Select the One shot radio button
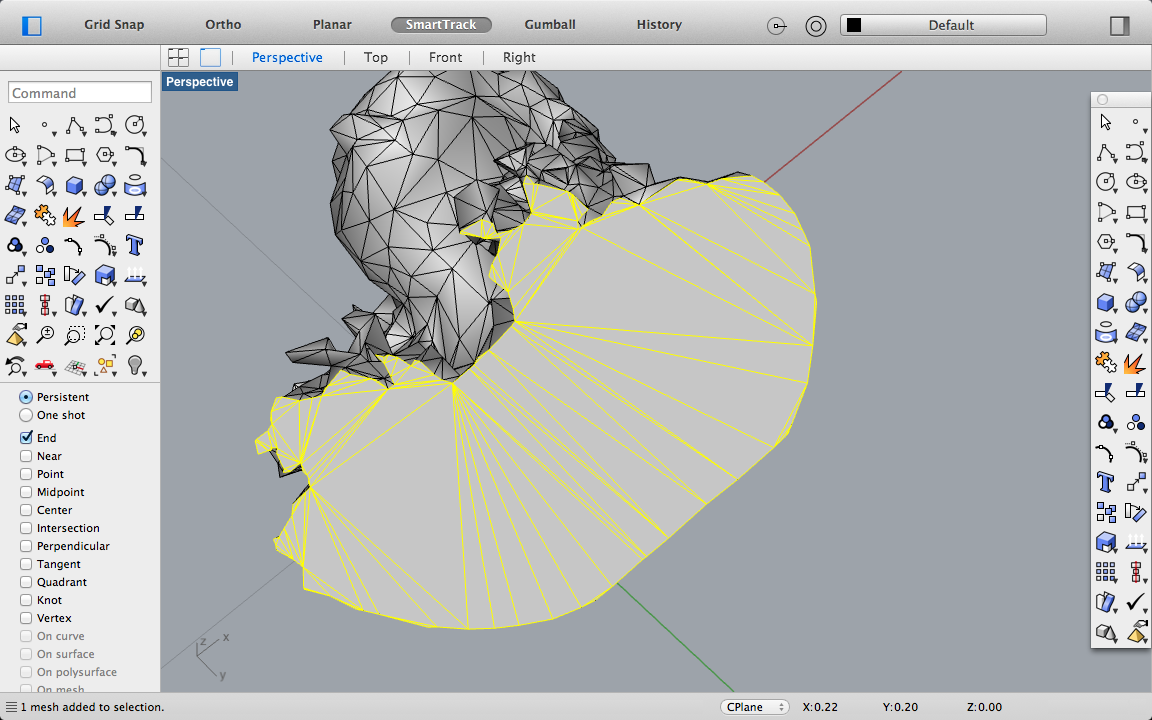The image size is (1152, 720). 24,415
